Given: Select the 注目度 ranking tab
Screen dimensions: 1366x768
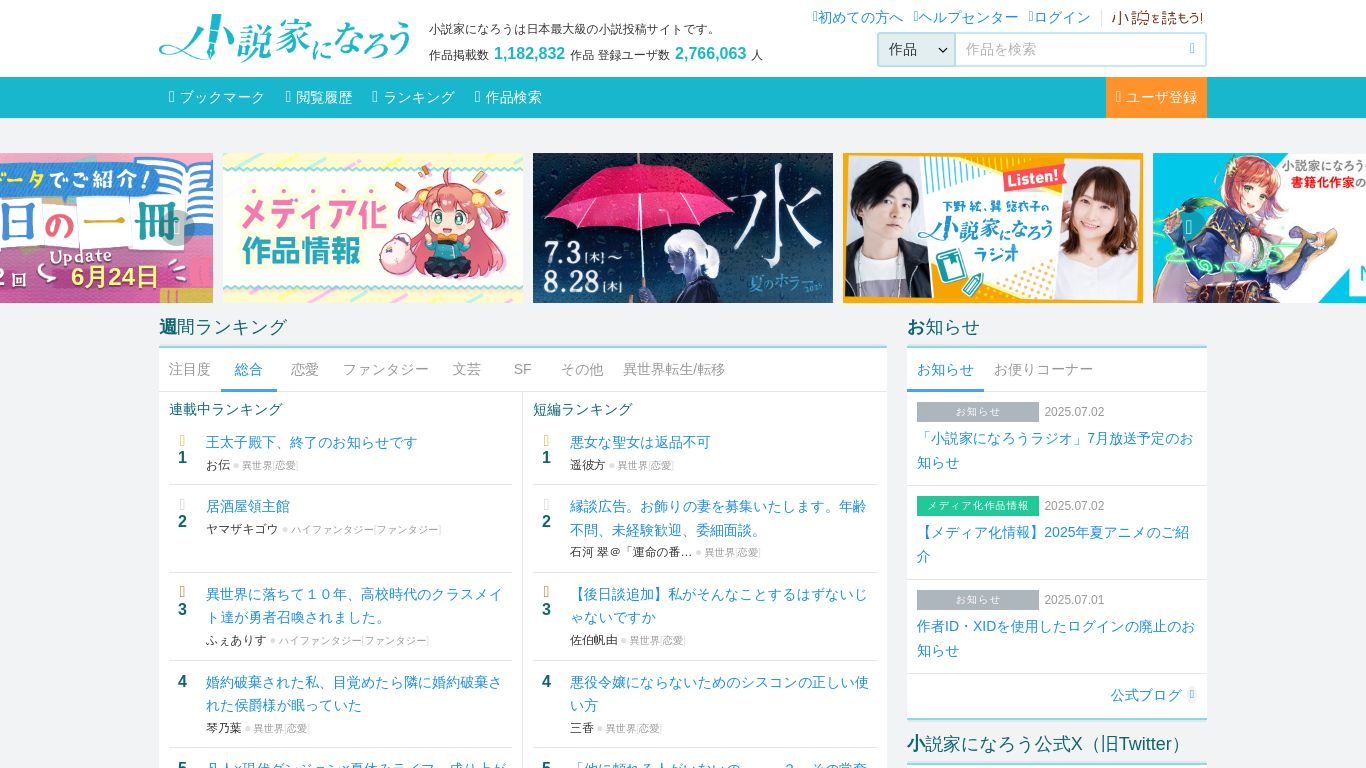Looking at the screenshot, I should 190,369.
